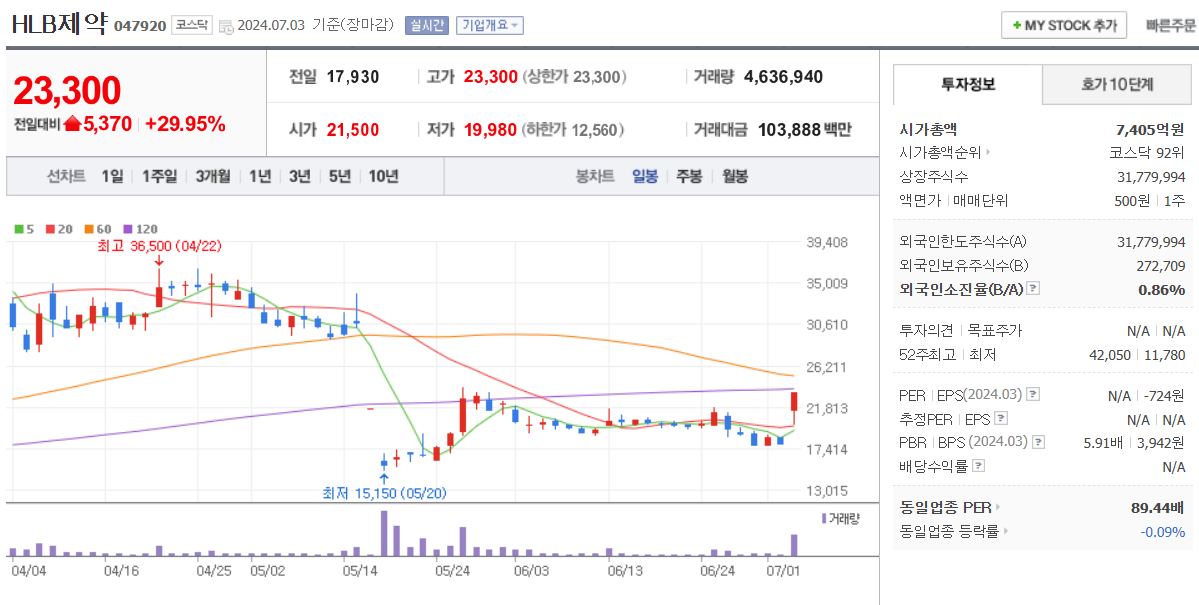1199x605 pixels.
Task: Click the help icon next to 외국인소진율(B/A)
Action: click(x=1033, y=289)
